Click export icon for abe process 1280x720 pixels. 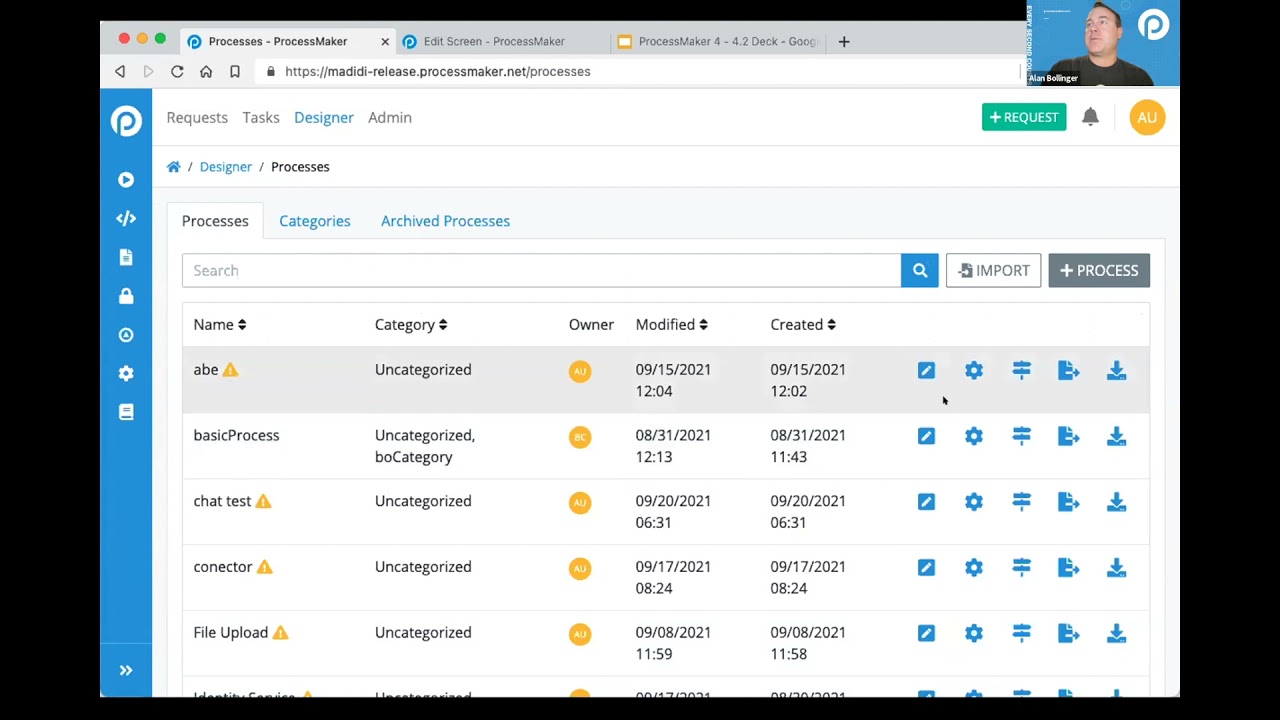(x=1069, y=371)
